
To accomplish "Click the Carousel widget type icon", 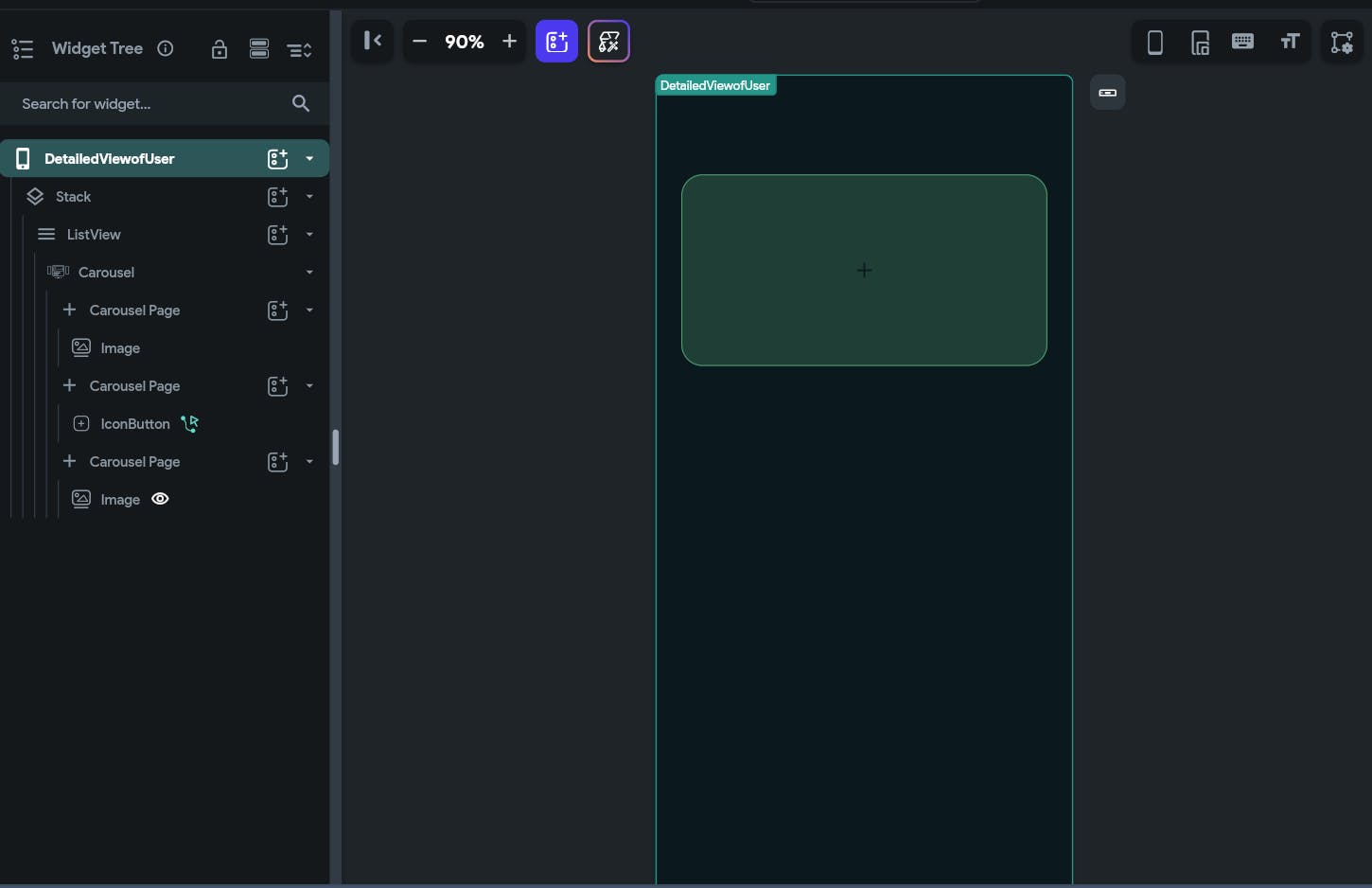I will [x=58, y=272].
